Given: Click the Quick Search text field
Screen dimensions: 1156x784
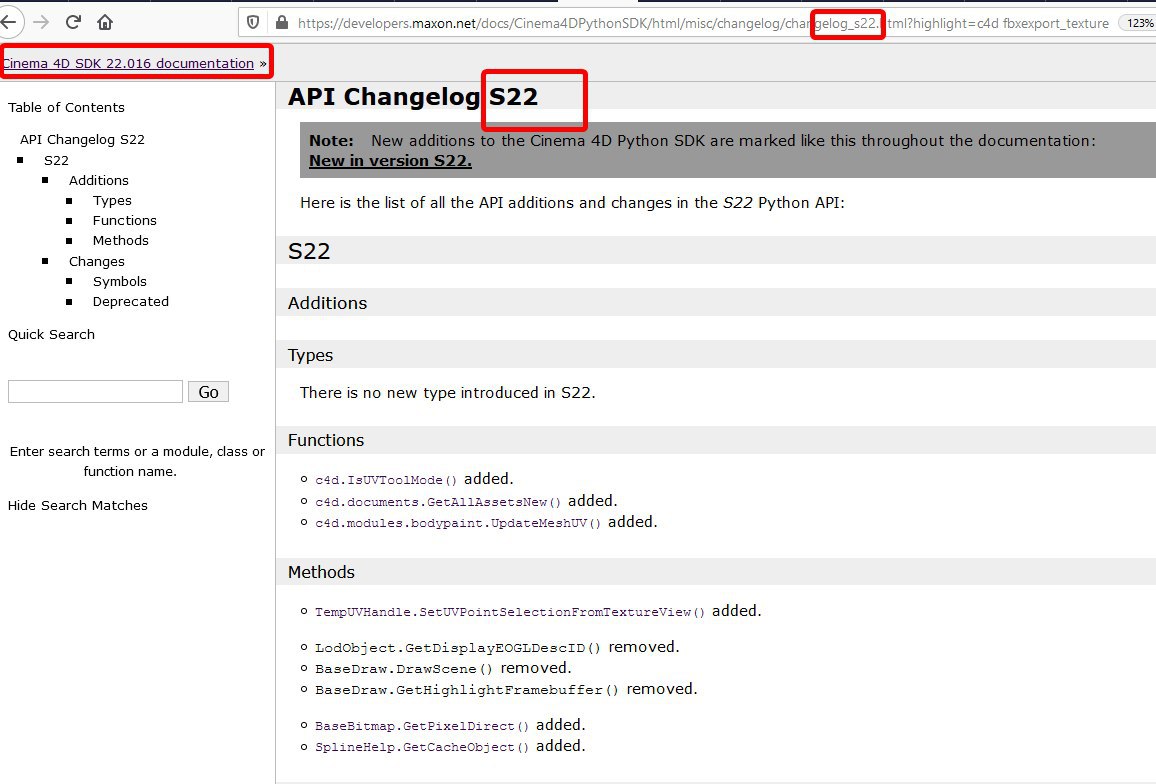Looking at the screenshot, I should [95, 392].
